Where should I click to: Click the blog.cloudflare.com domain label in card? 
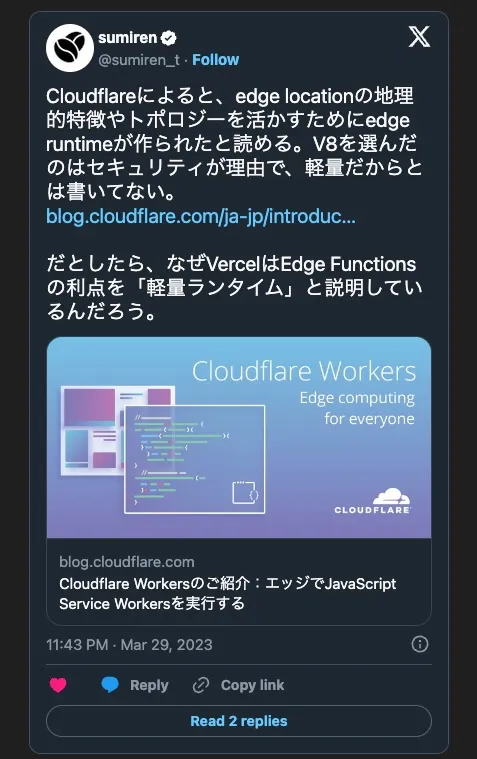click(x=127, y=562)
